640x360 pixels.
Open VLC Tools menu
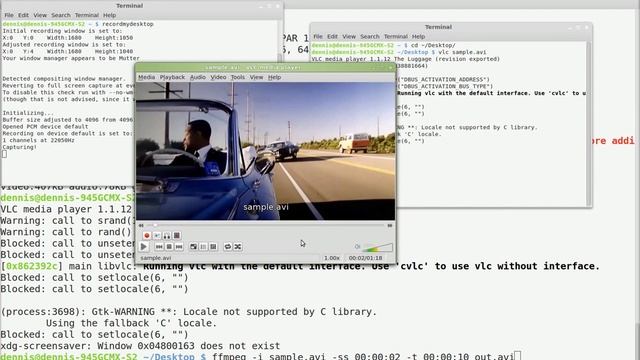click(238, 77)
